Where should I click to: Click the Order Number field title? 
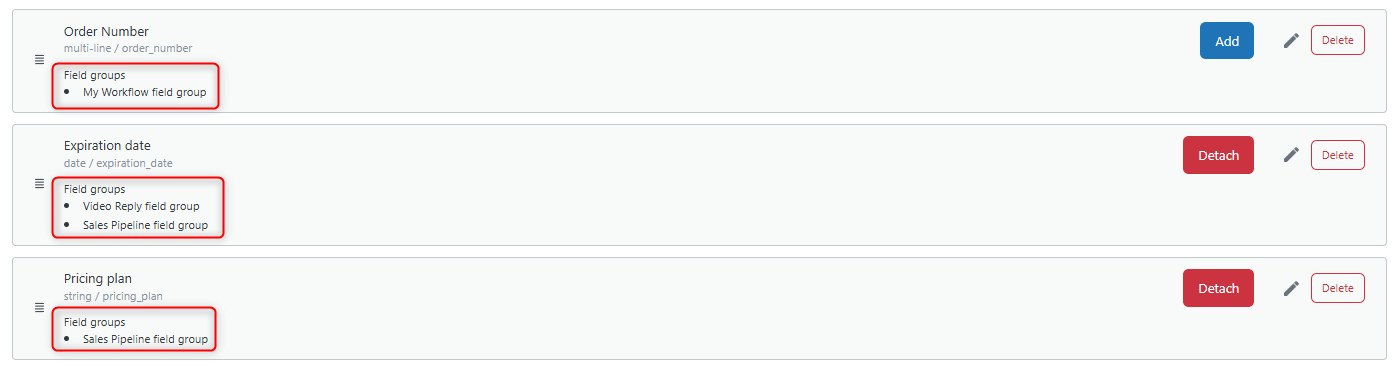pyautogui.click(x=106, y=32)
